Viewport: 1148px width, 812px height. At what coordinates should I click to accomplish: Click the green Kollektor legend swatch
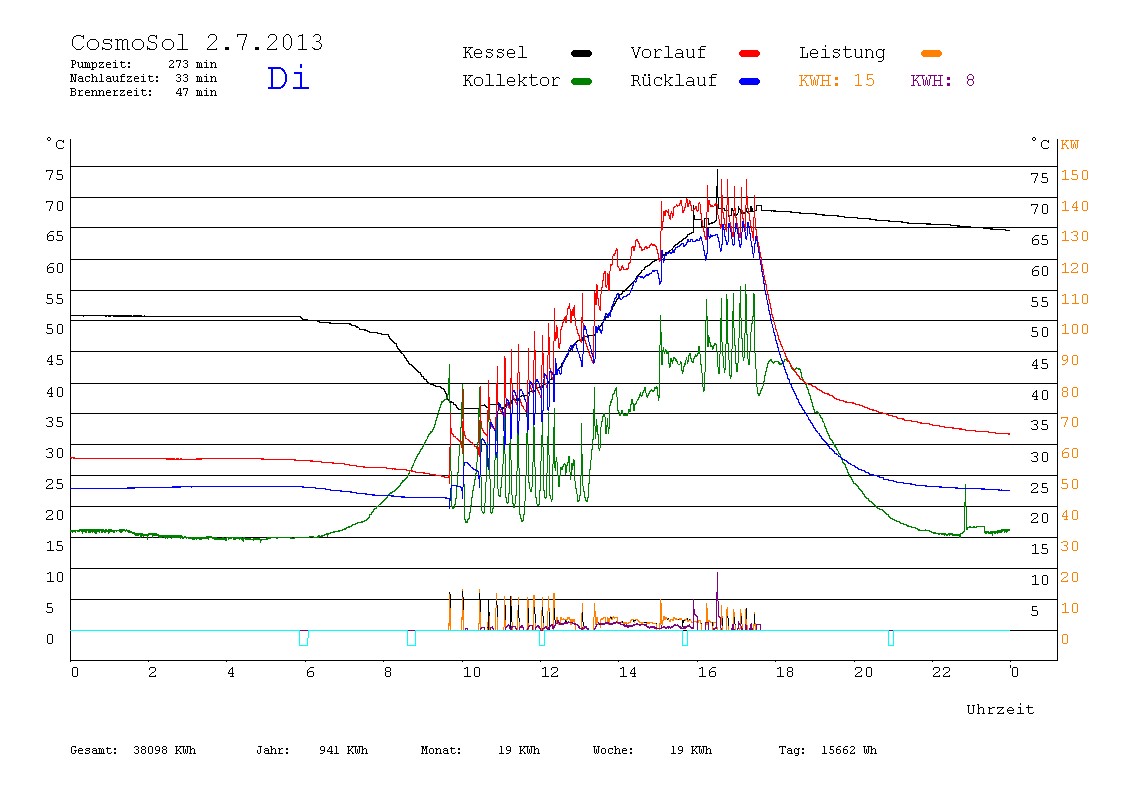coord(581,81)
